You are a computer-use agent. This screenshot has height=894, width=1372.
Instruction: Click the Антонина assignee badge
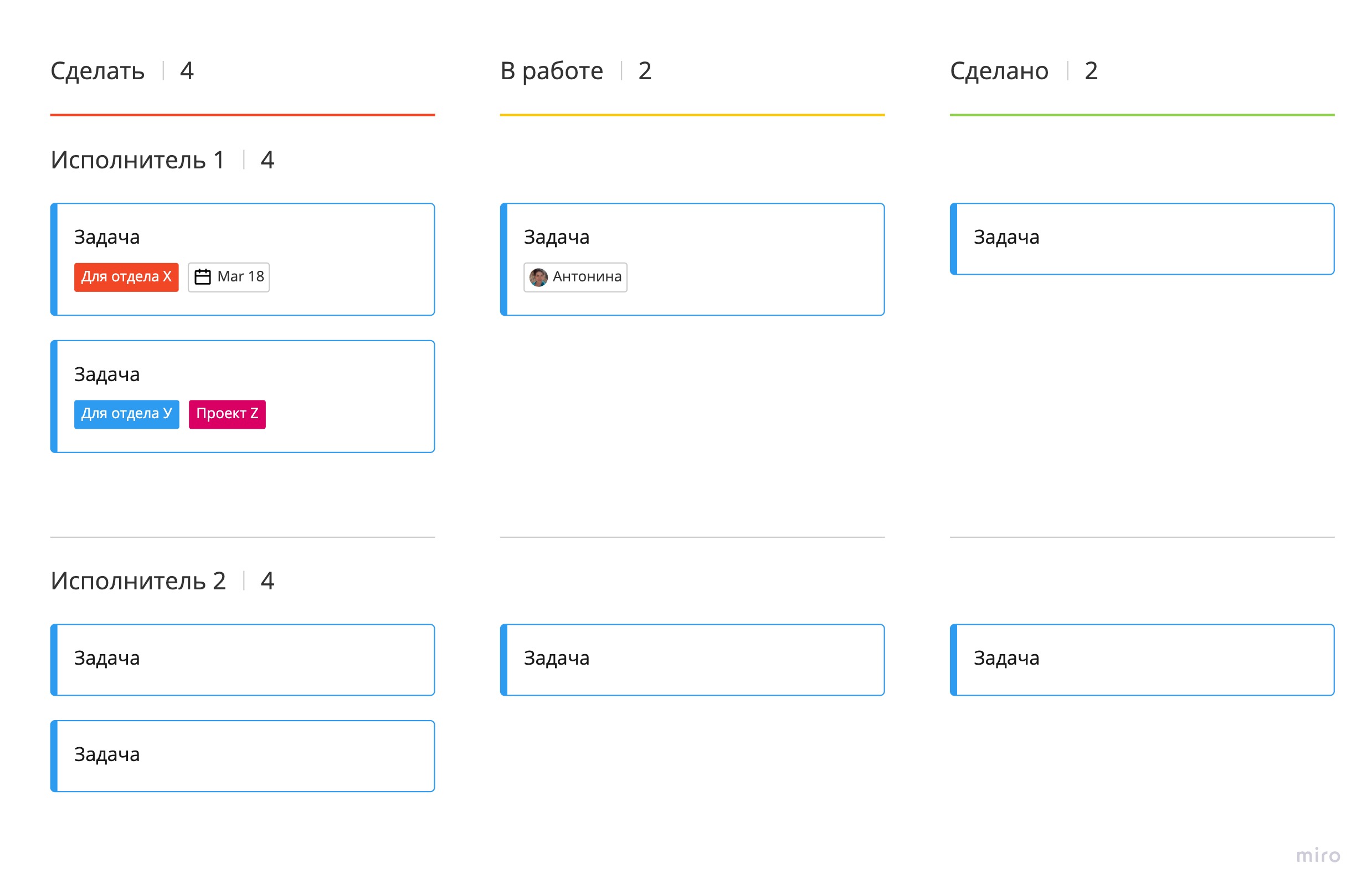pyautogui.click(x=575, y=278)
